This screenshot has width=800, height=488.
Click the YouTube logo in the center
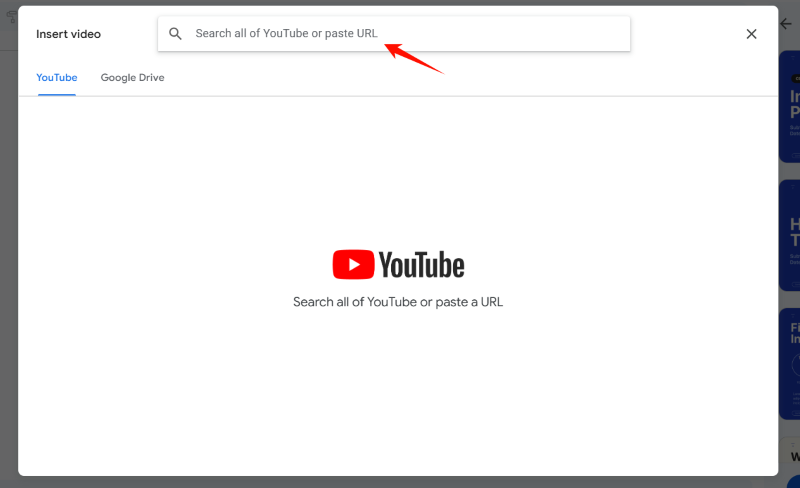point(398,264)
